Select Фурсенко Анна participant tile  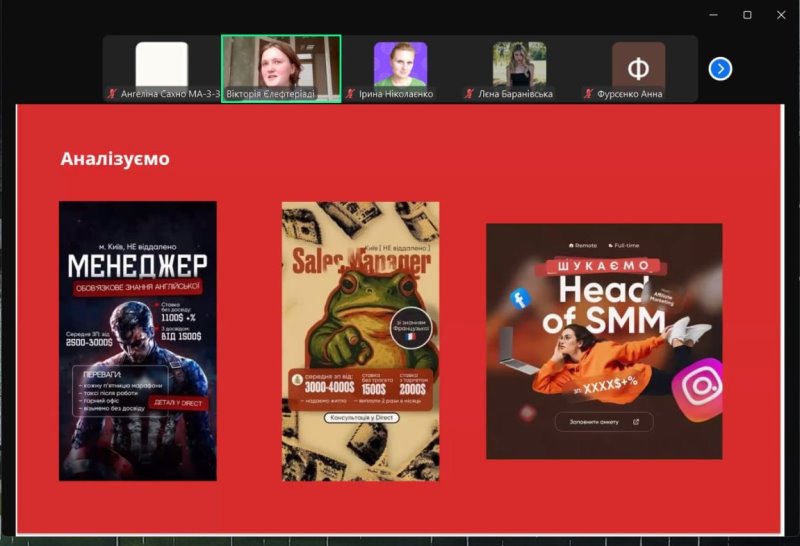638,69
